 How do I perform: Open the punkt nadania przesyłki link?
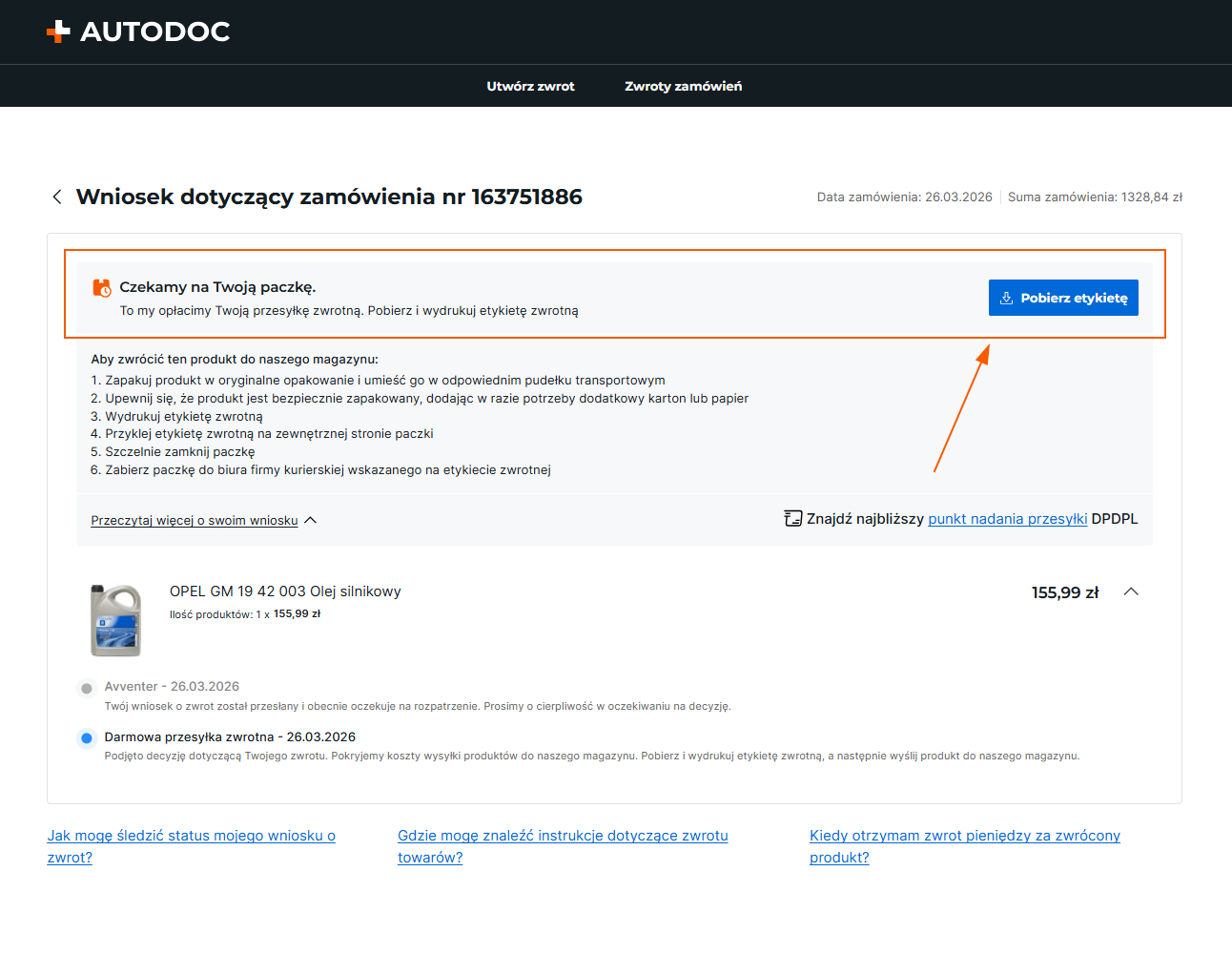point(1007,519)
